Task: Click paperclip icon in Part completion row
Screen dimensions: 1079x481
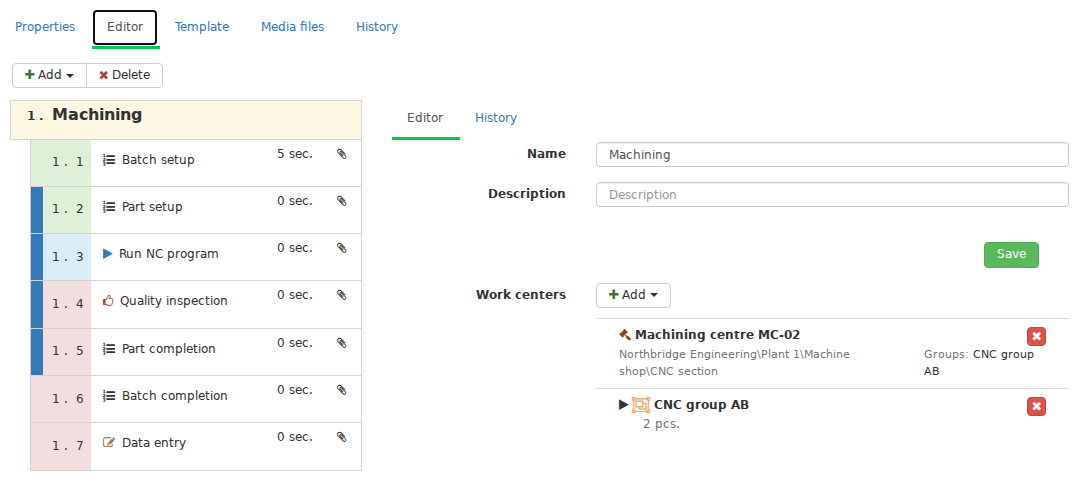Action: [341, 343]
